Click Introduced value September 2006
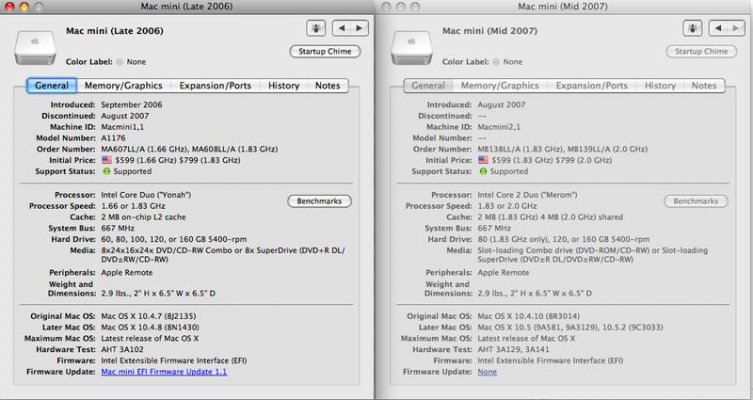The height and width of the screenshot is (400, 753). (132, 105)
